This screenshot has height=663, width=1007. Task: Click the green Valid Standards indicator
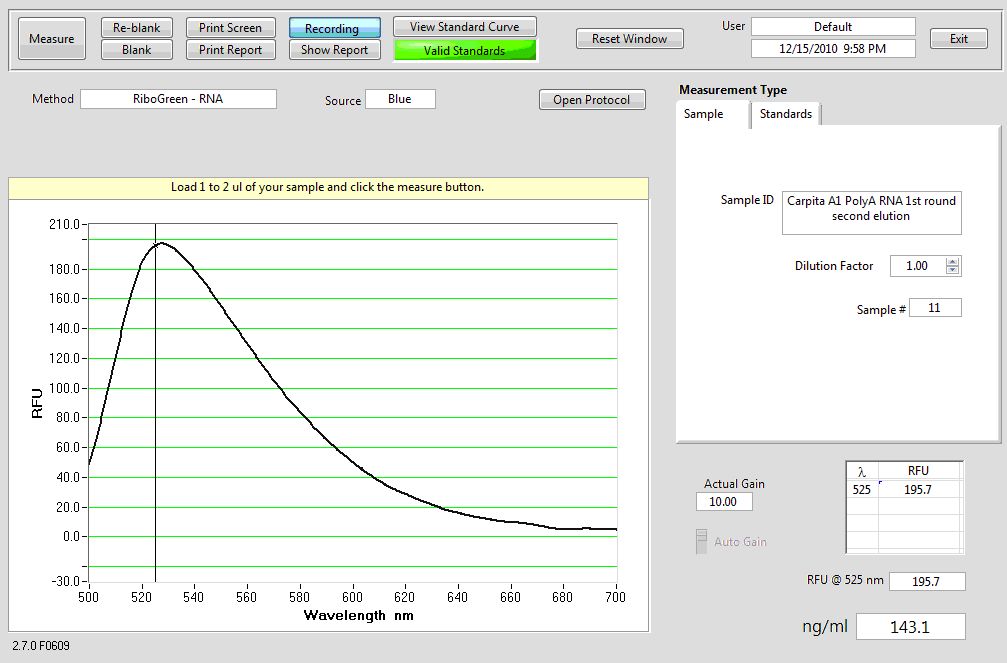(x=465, y=50)
